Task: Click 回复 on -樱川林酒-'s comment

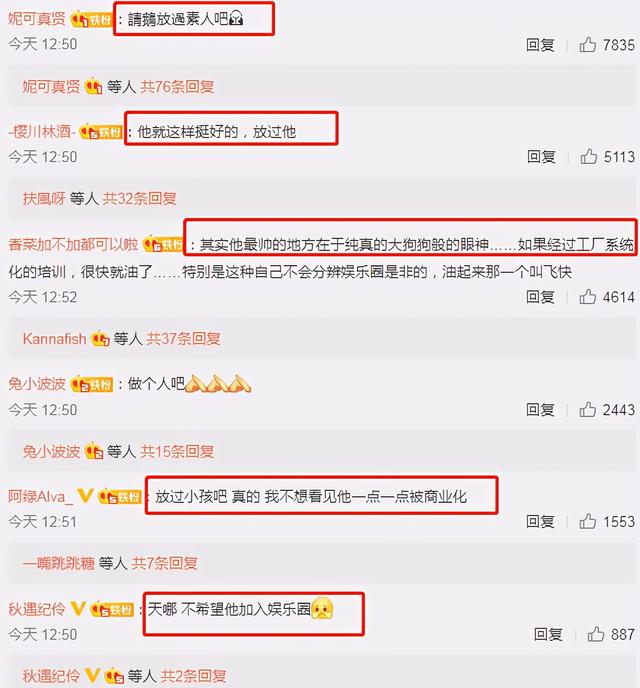Action: 541,157
